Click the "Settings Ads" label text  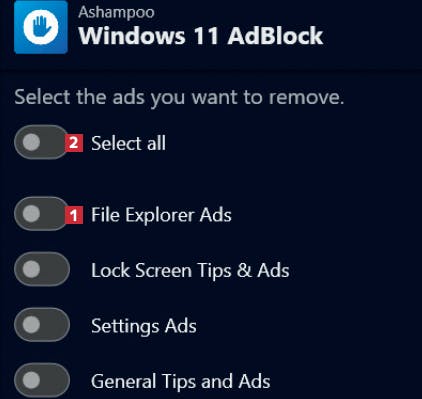144,326
